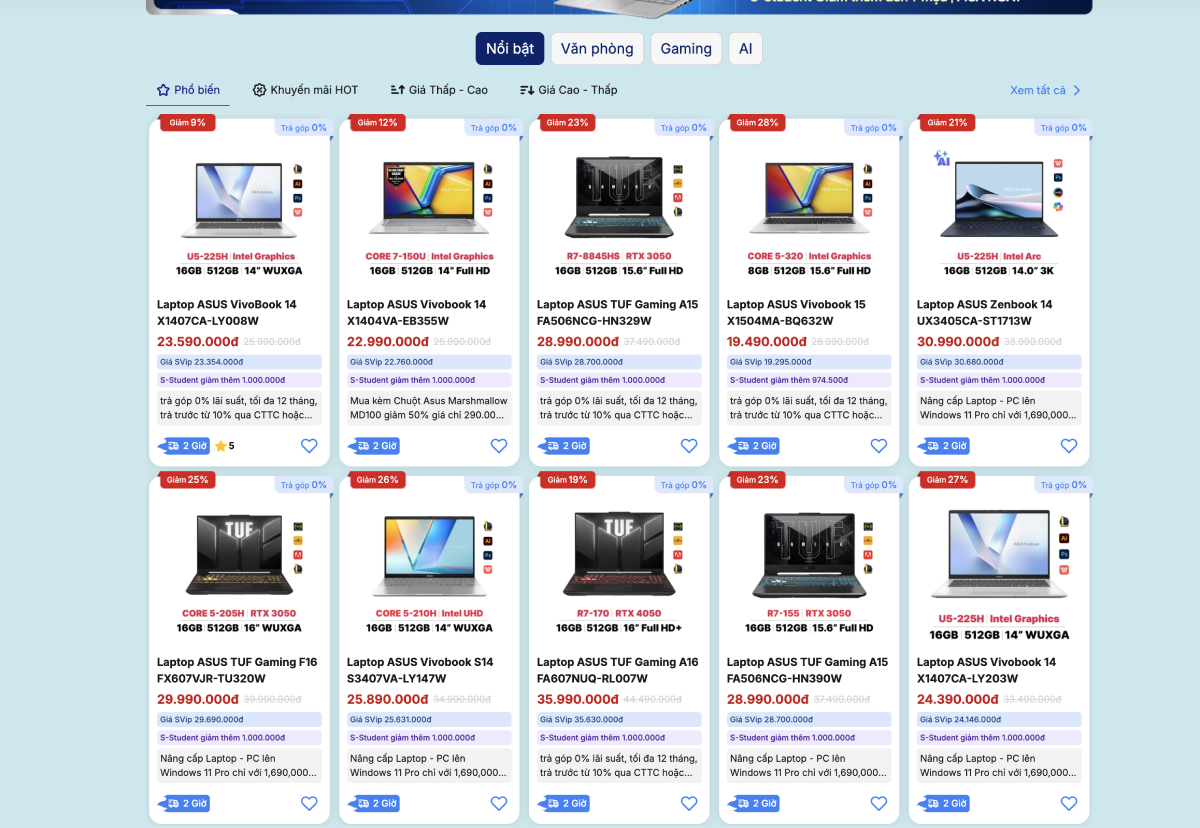Sort by Giá Thấp - Cao
This screenshot has height=828, width=1200.
[439, 90]
